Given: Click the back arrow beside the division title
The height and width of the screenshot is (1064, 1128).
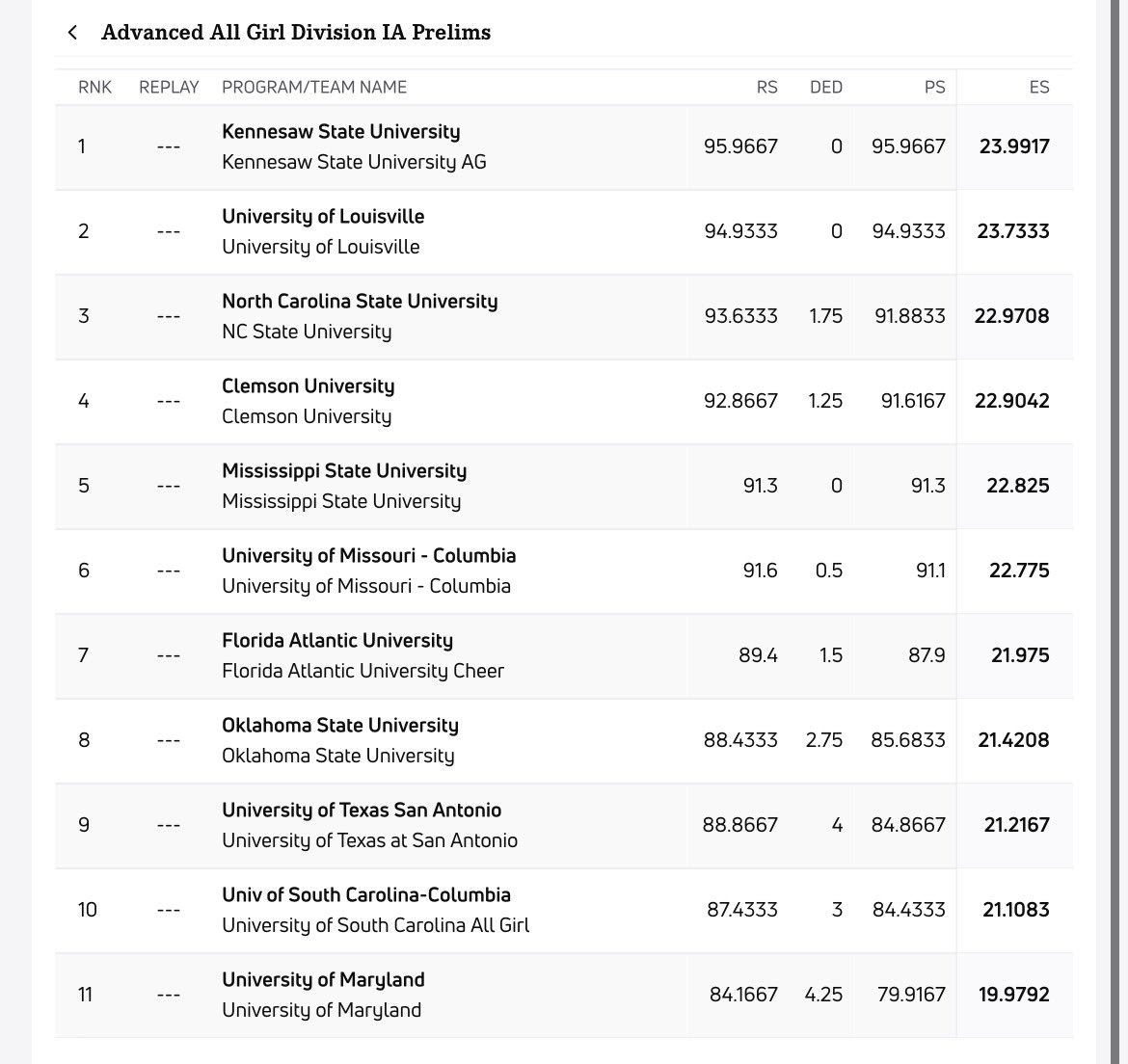Looking at the screenshot, I should pos(72,33).
